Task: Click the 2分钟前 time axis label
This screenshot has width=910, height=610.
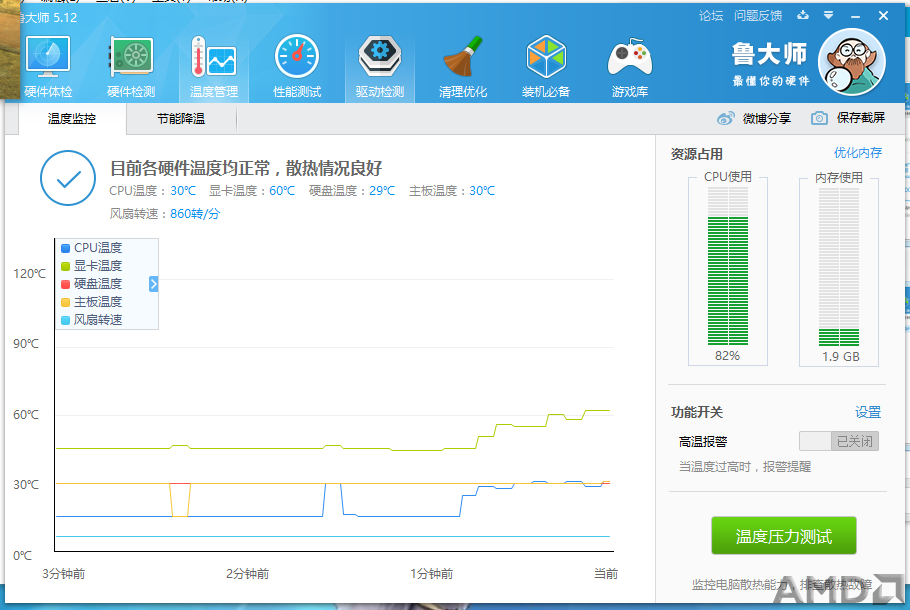Action: [x=247, y=574]
